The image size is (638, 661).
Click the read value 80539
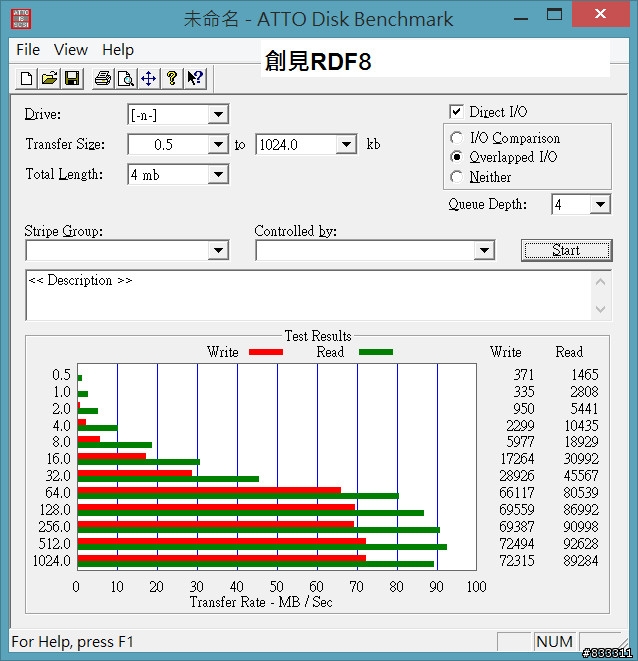pos(581,492)
